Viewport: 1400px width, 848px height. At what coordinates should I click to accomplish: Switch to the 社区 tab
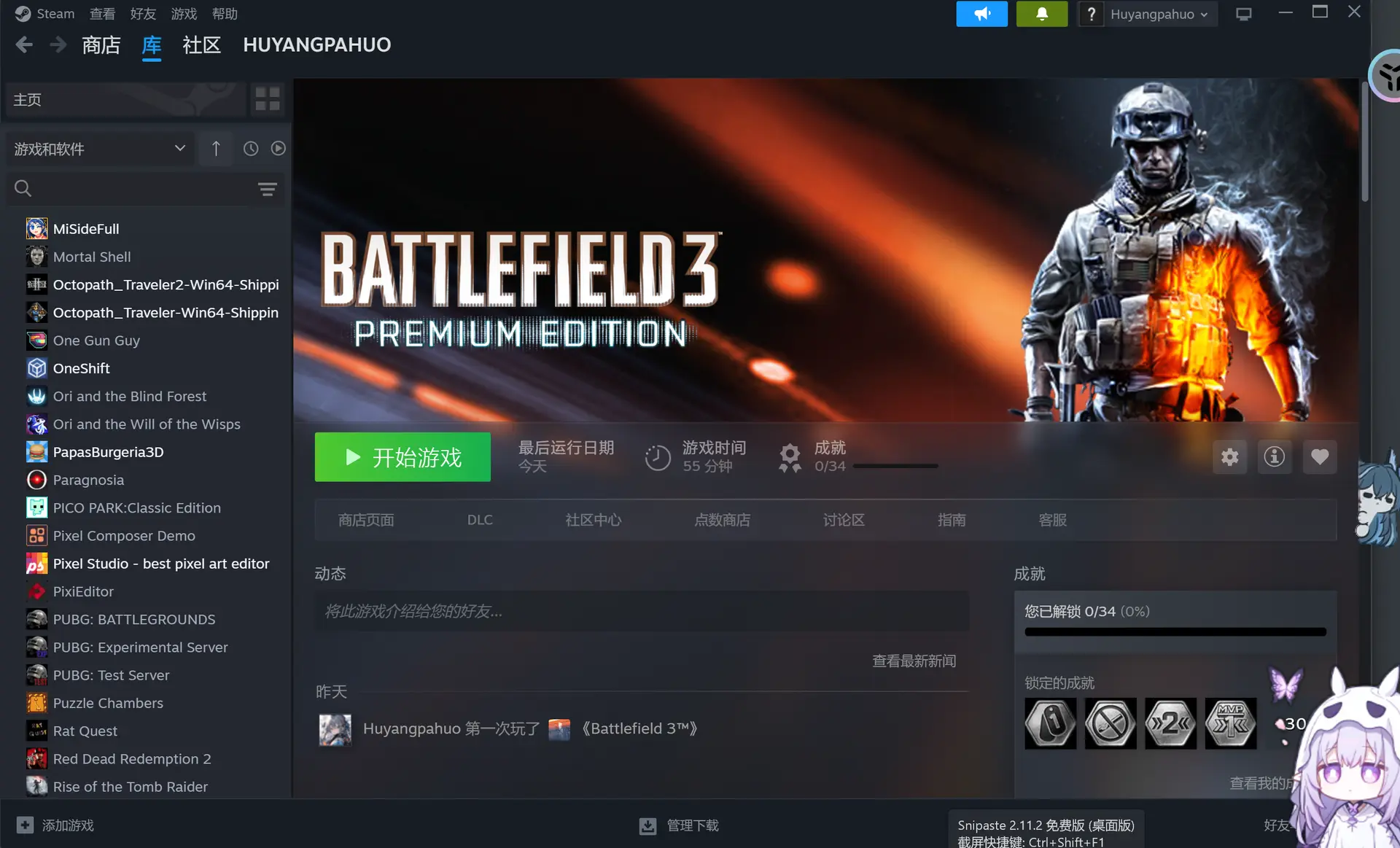pos(201,45)
